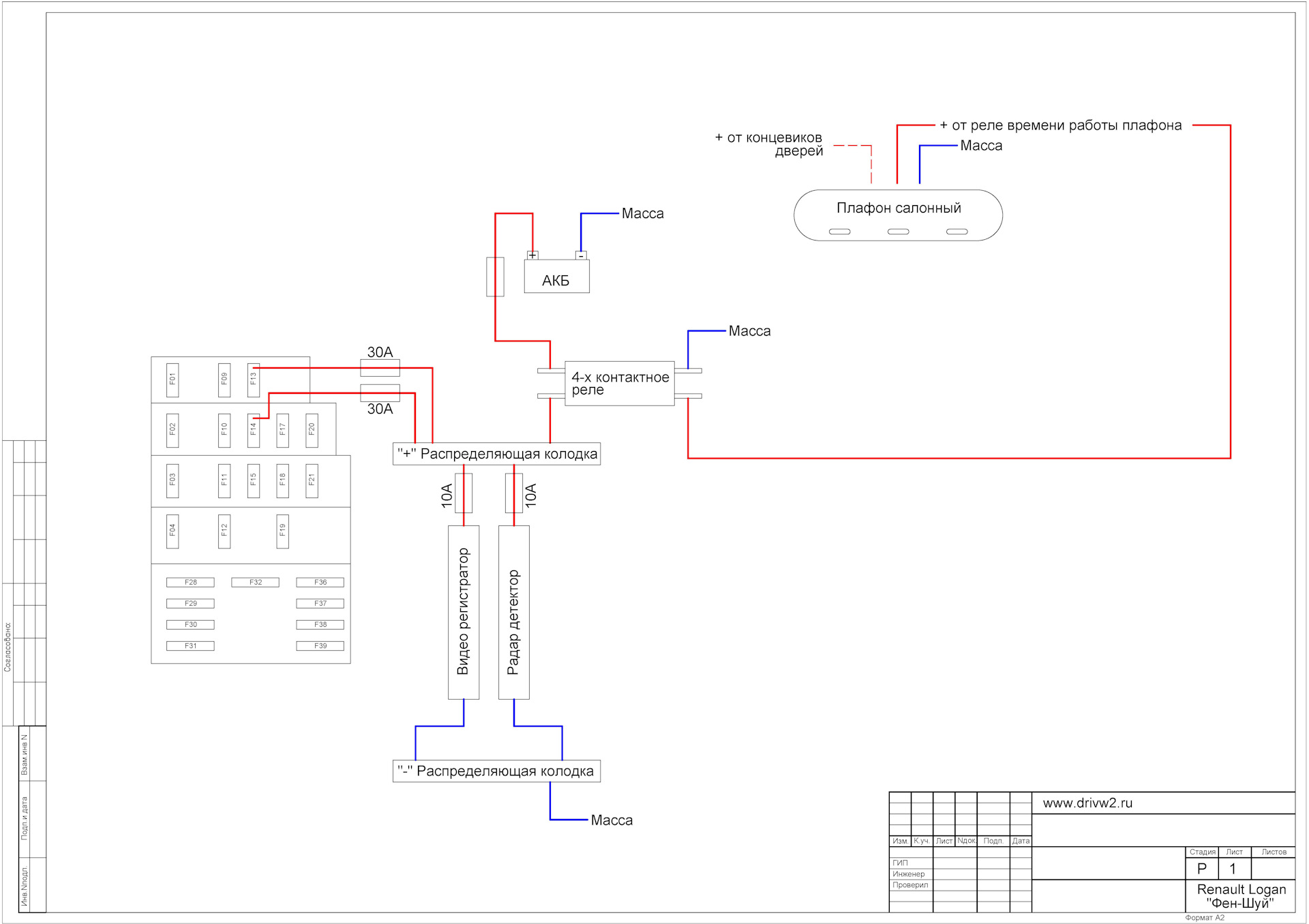Select horizontal fuse F30
This screenshot has height=924, width=1309.
pyautogui.click(x=190, y=624)
